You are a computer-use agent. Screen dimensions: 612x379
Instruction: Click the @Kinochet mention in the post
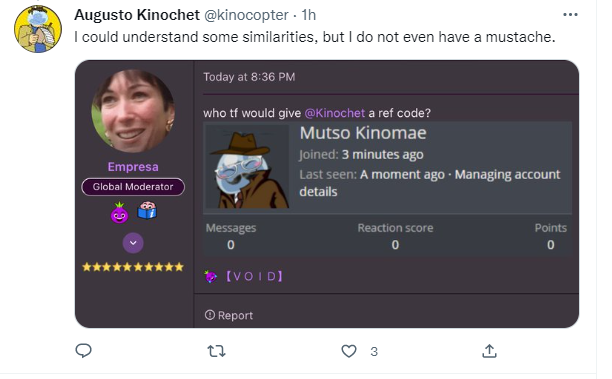334,113
